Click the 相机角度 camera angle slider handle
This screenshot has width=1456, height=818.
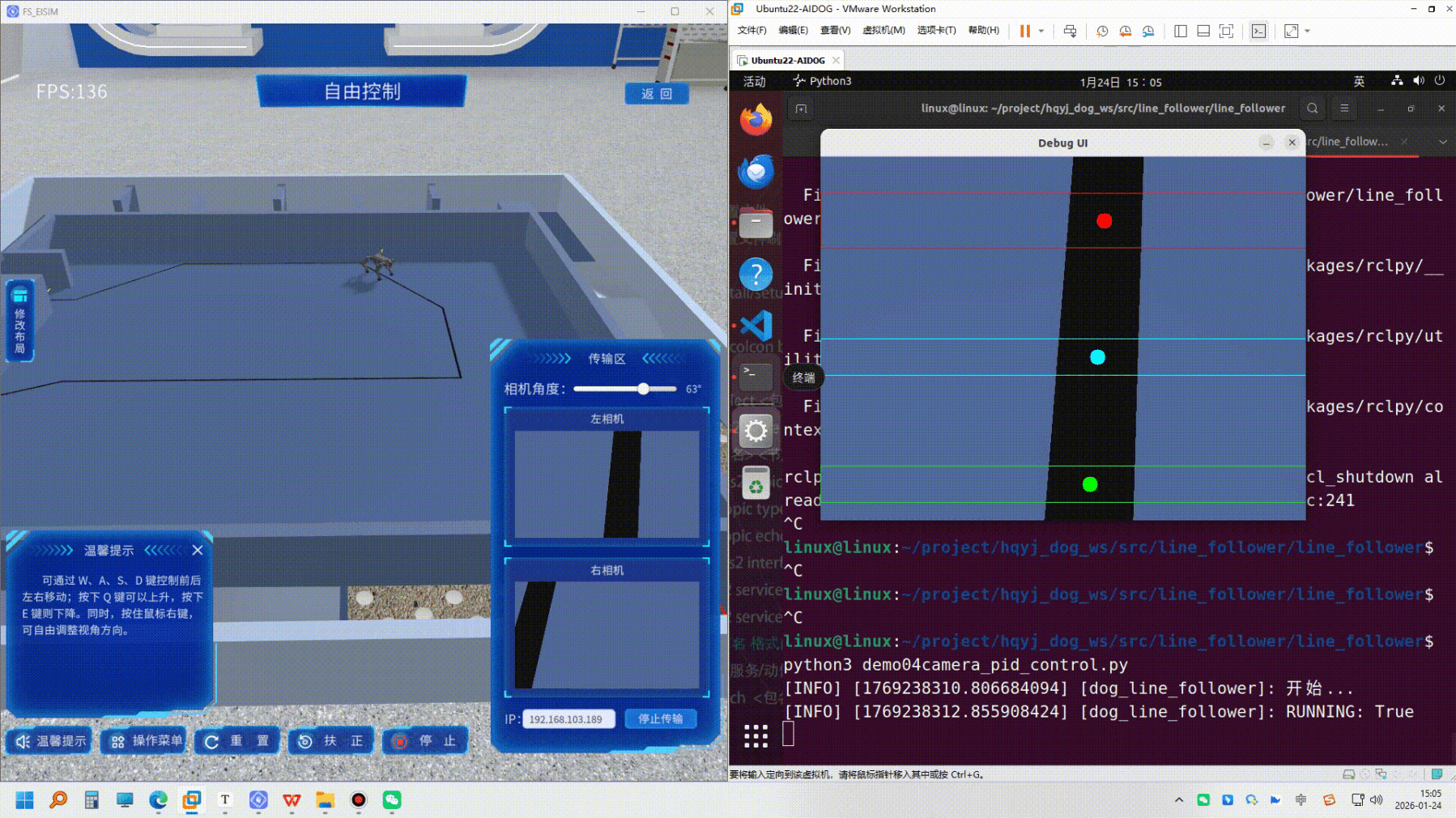click(643, 389)
